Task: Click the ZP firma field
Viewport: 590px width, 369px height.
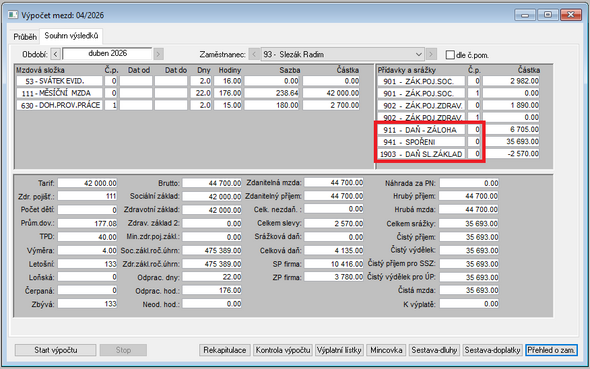Action: [334, 277]
